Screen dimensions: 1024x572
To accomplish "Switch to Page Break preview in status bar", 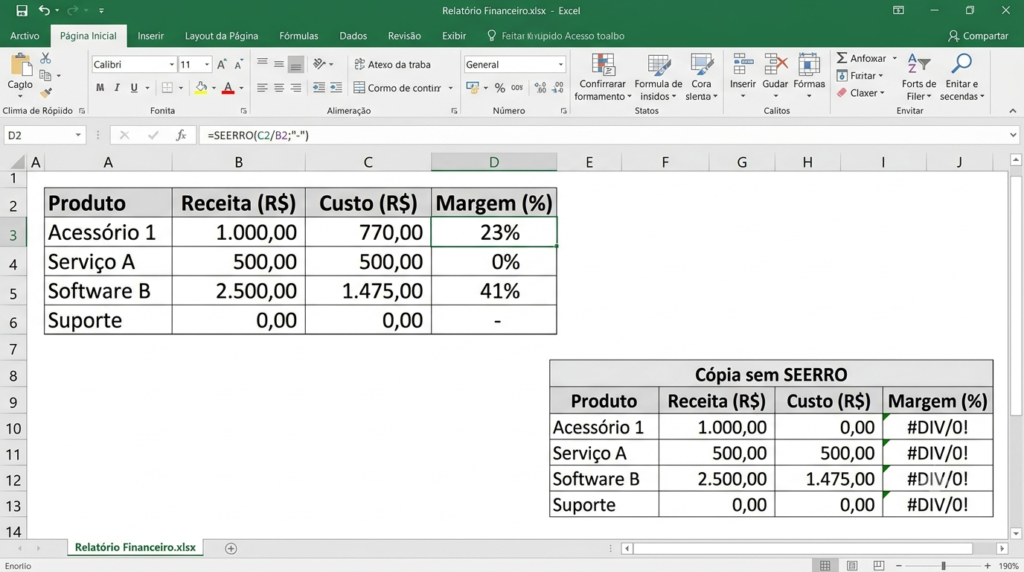I will (x=878, y=565).
